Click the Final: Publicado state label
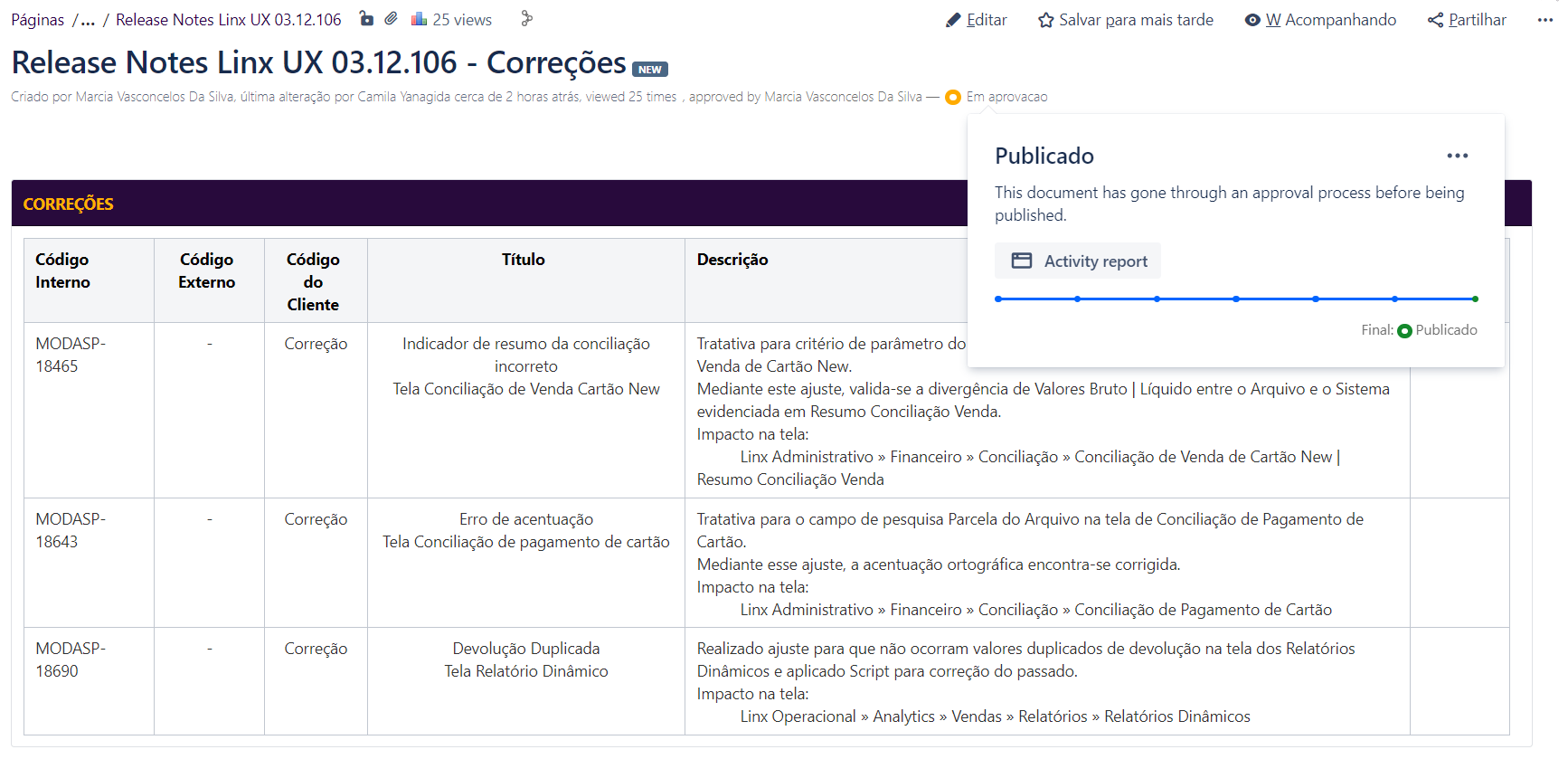1568x759 pixels. [1419, 330]
